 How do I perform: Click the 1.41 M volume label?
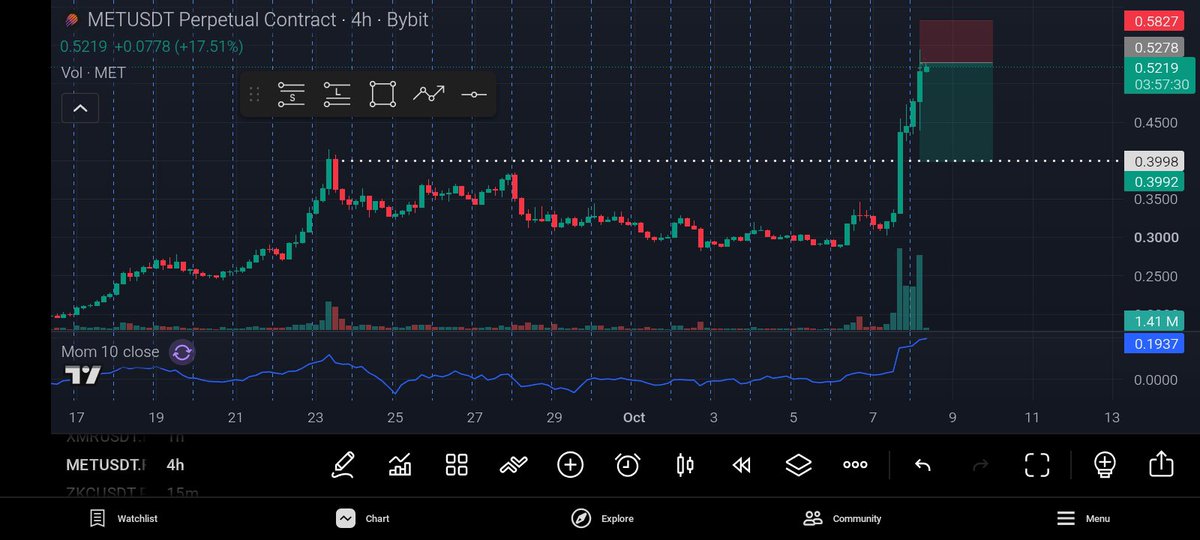1154,321
